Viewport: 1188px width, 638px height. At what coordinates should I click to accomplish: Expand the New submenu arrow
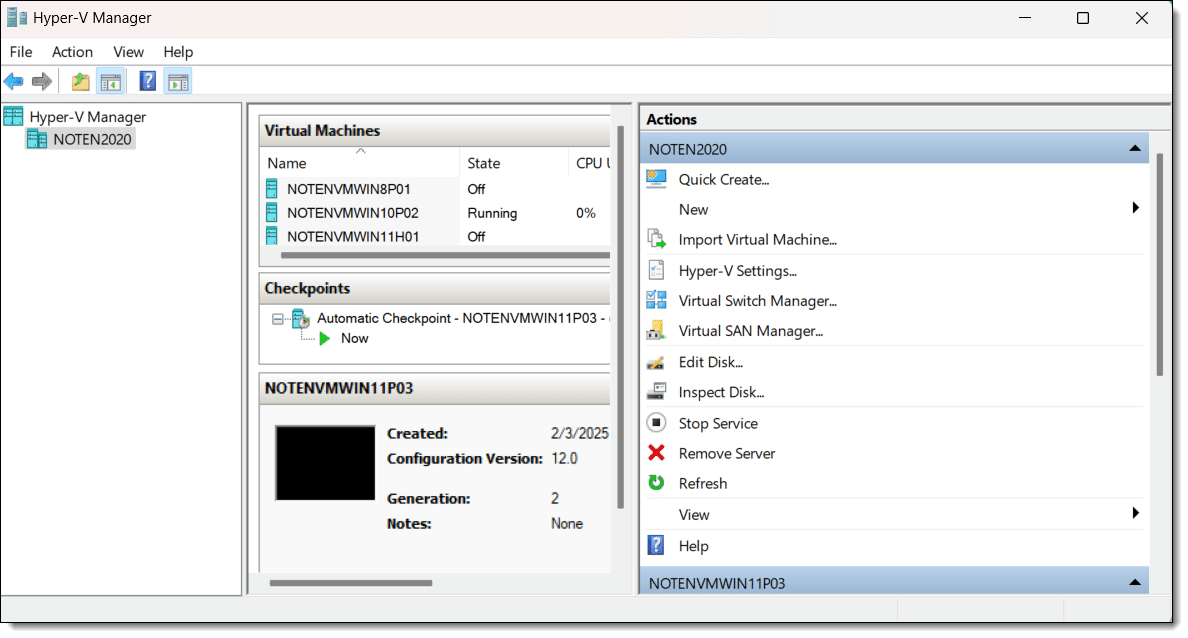(x=1135, y=209)
